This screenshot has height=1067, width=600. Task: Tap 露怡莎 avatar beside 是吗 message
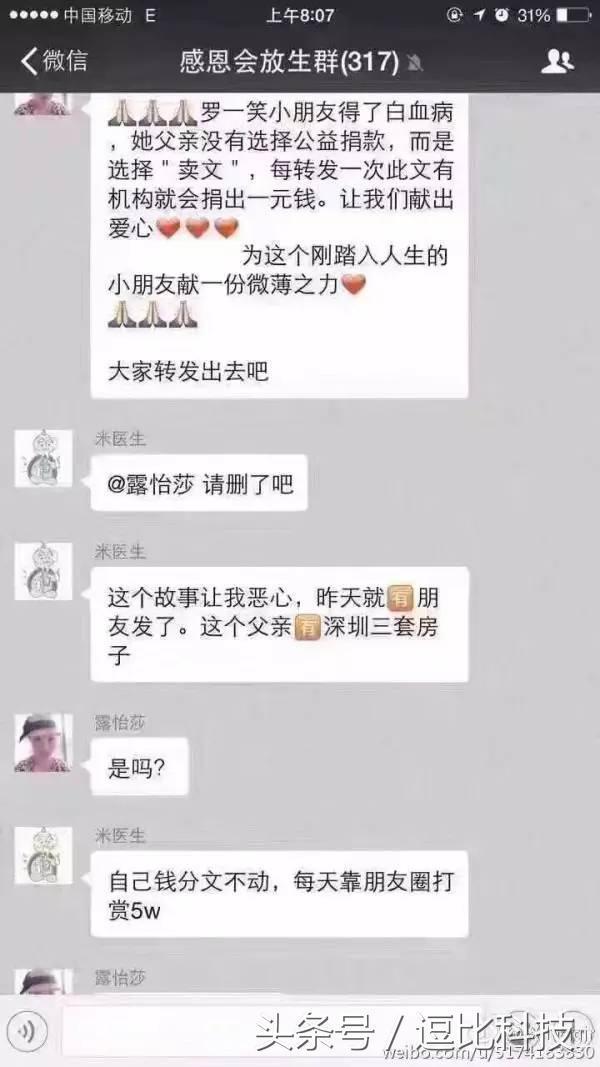coord(44,742)
